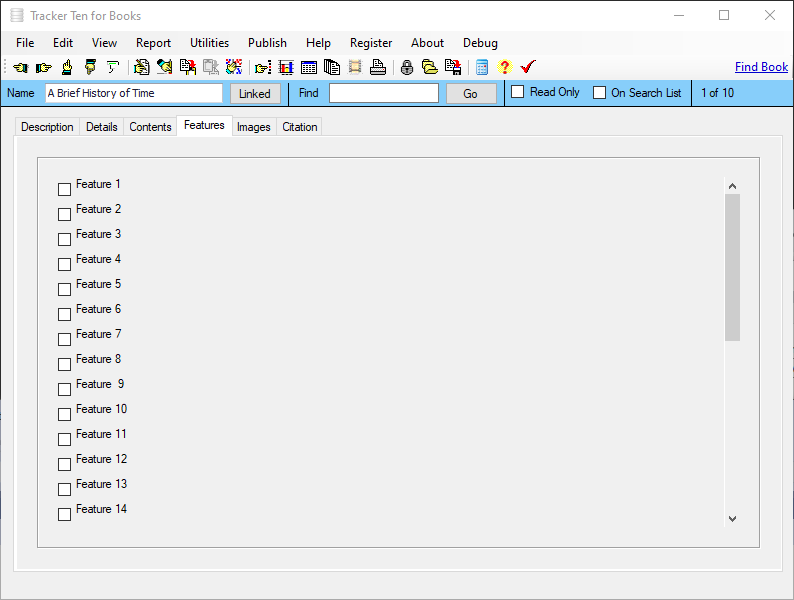
Task: Tick the Feature 3 checkbox
Action: pyautogui.click(x=64, y=239)
